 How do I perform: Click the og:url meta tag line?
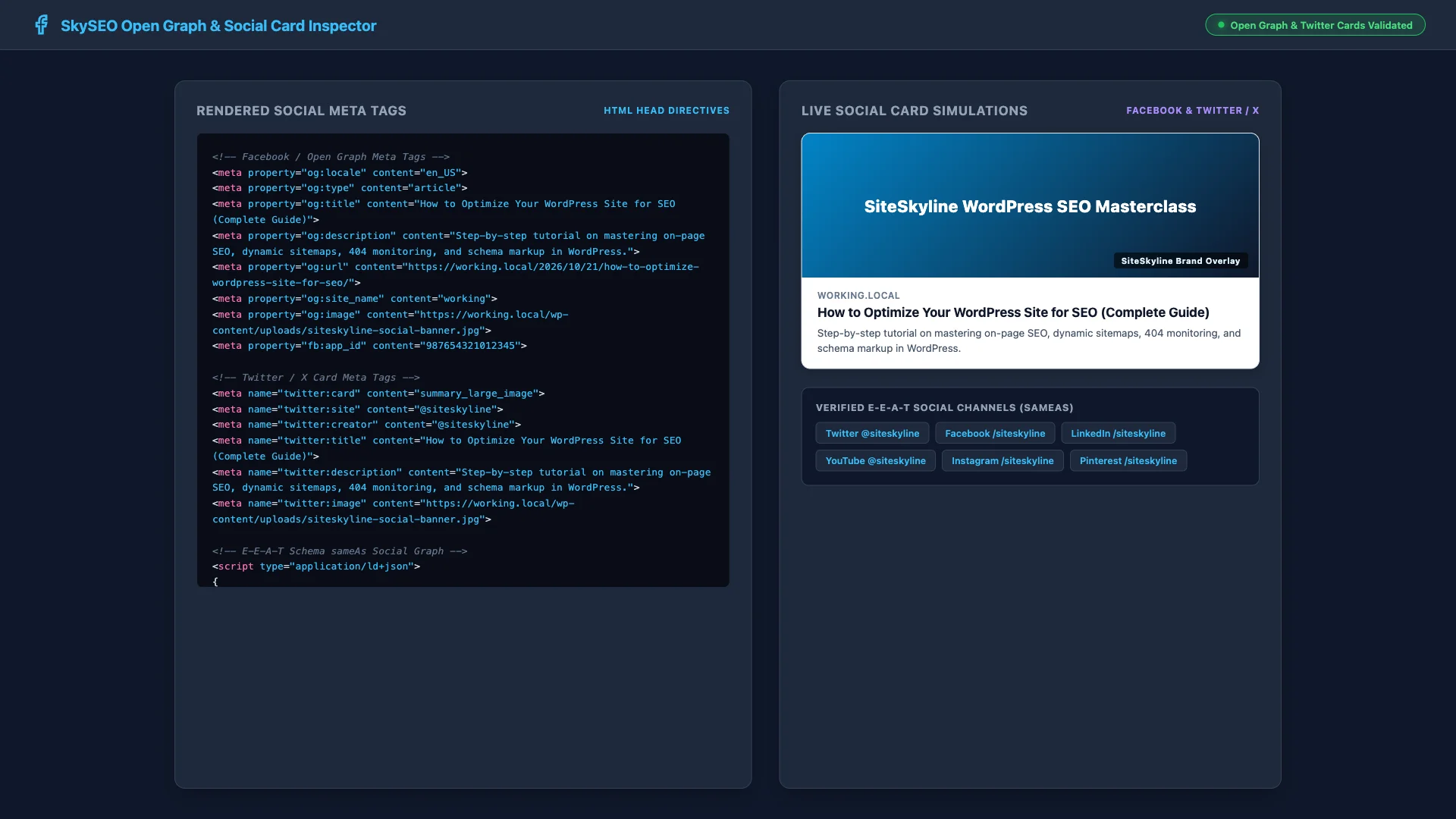tap(456, 275)
